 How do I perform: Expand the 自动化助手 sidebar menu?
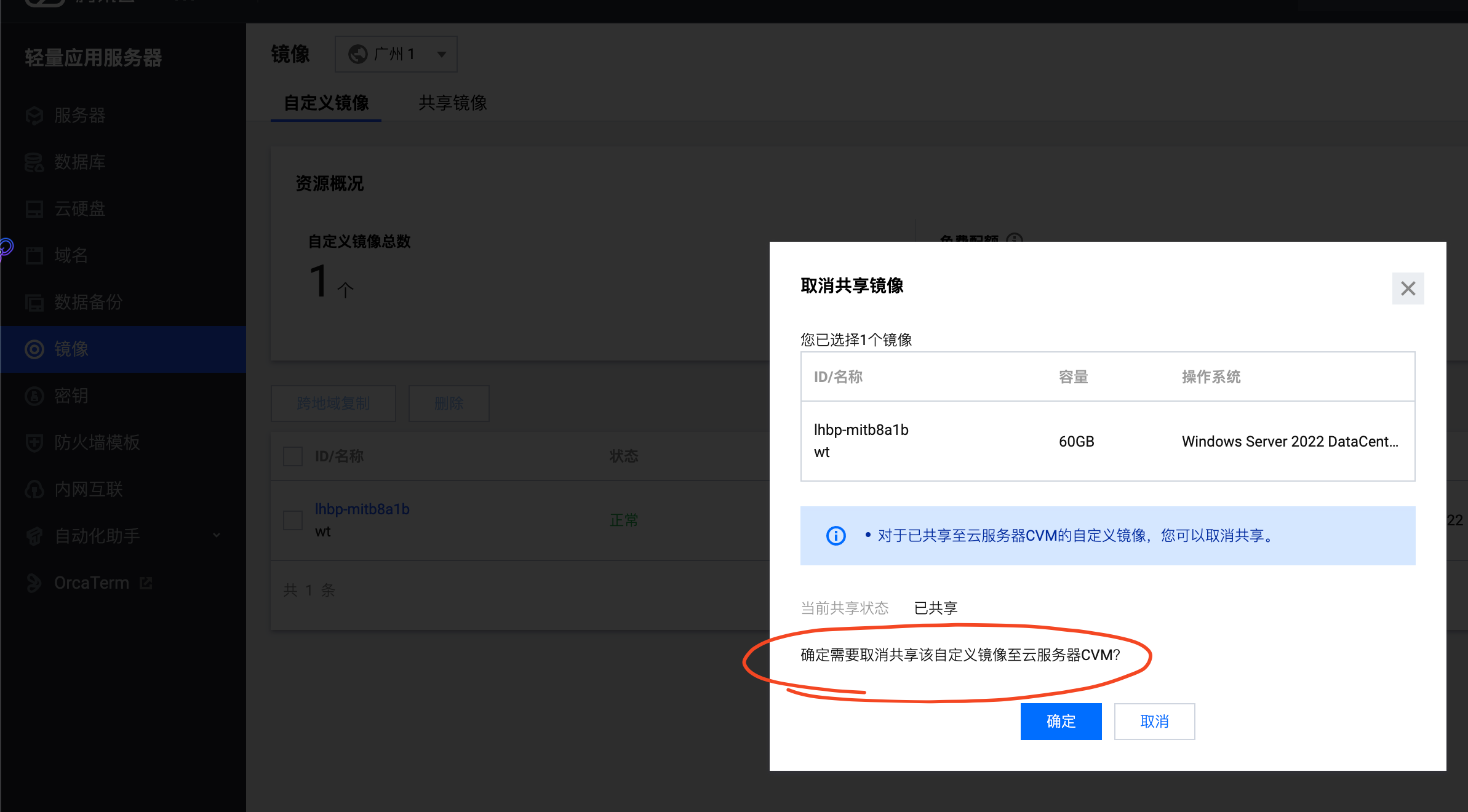pos(216,536)
